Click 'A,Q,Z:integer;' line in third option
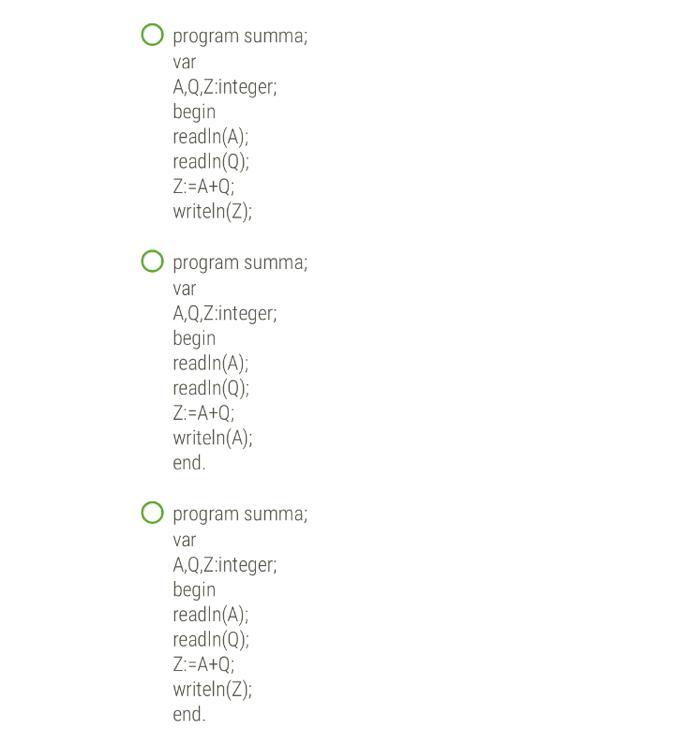The image size is (691, 750). click(225, 565)
